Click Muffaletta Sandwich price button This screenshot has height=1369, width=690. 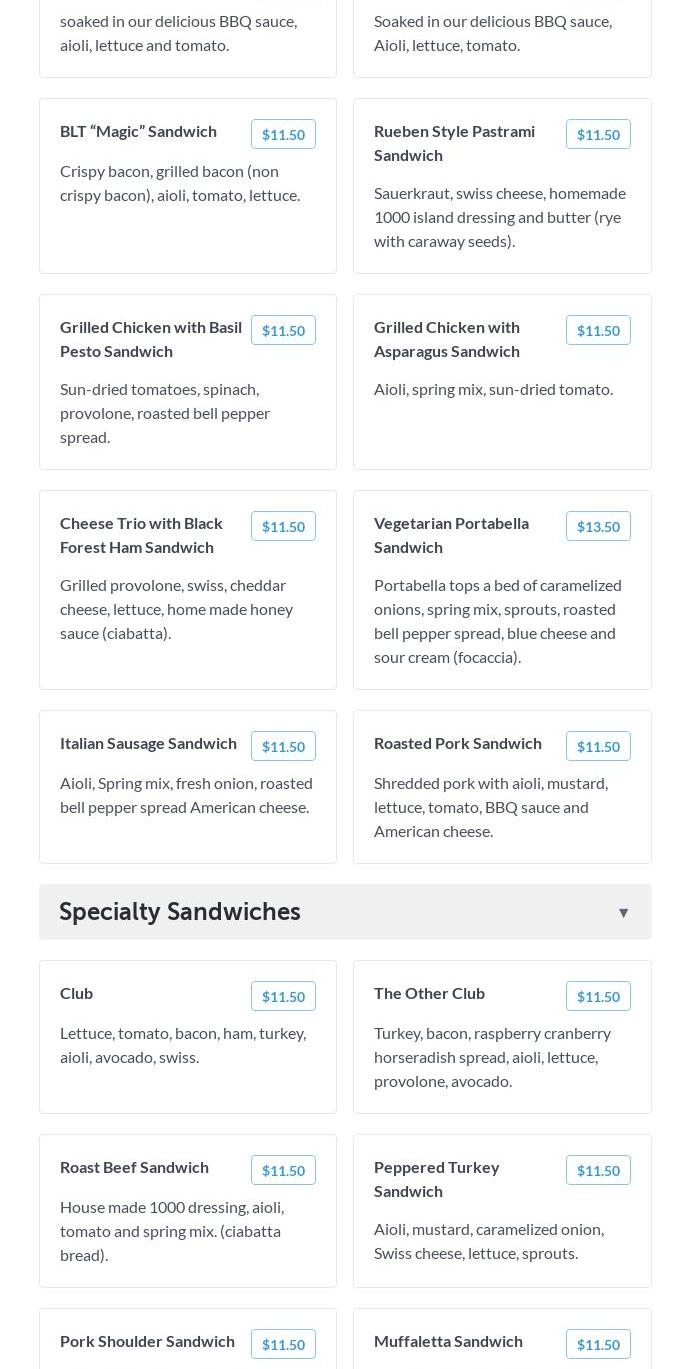[598, 1344]
